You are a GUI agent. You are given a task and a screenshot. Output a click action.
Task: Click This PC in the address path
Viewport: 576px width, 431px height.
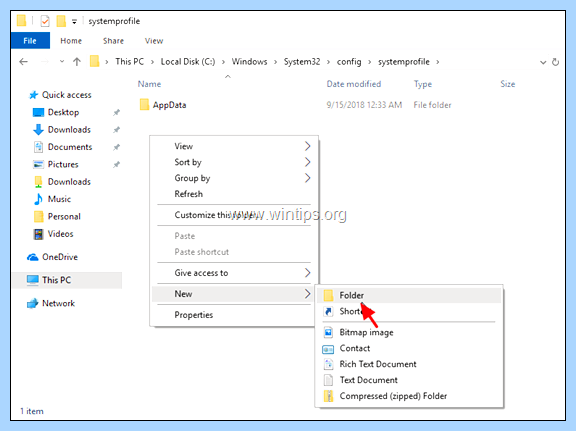tap(129, 62)
